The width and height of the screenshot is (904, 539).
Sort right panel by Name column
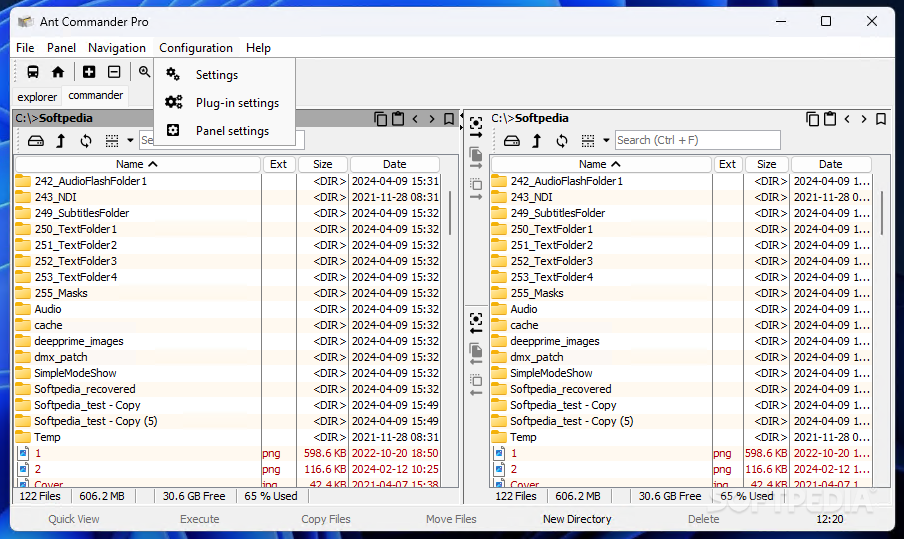[600, 164]
